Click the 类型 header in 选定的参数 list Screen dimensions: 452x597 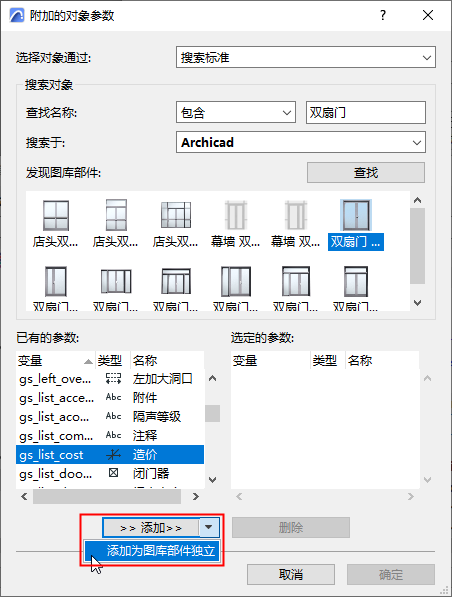[x=327, y=360]
